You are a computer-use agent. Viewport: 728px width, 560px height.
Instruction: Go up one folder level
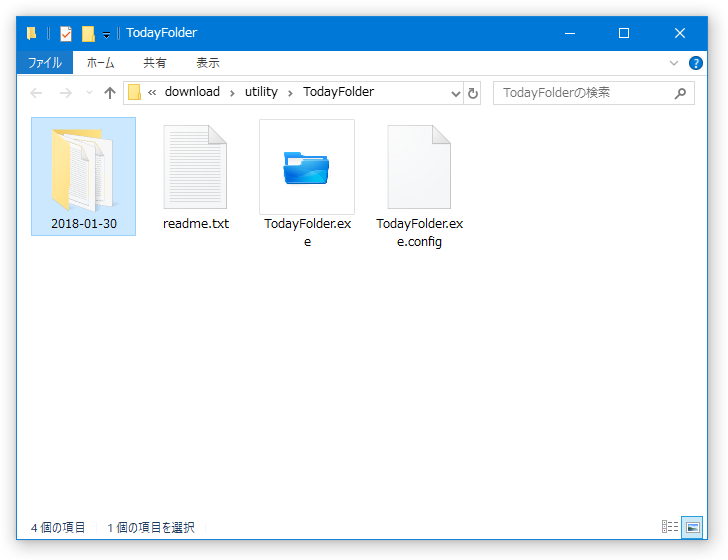[x=110, y=93]
